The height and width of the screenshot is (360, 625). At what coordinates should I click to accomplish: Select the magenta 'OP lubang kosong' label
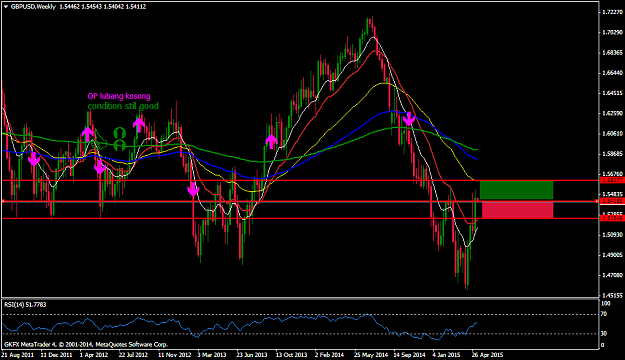click(x=119, y=96)
